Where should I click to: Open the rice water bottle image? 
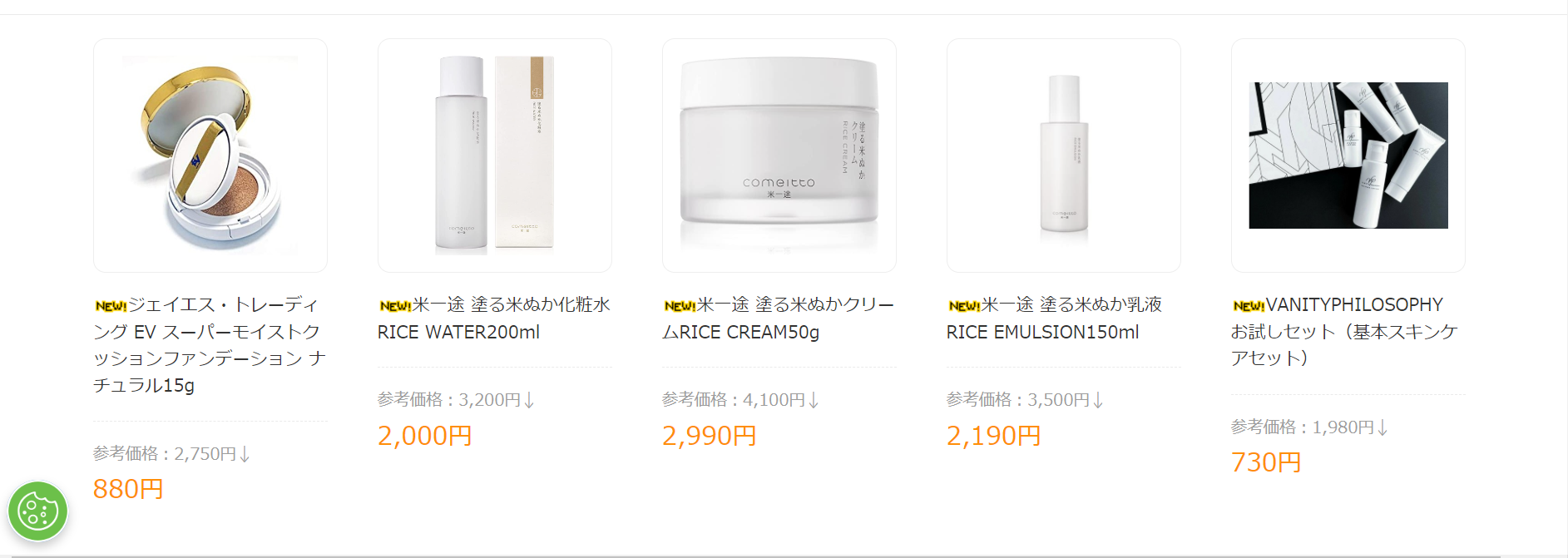(x=495, y=156)
